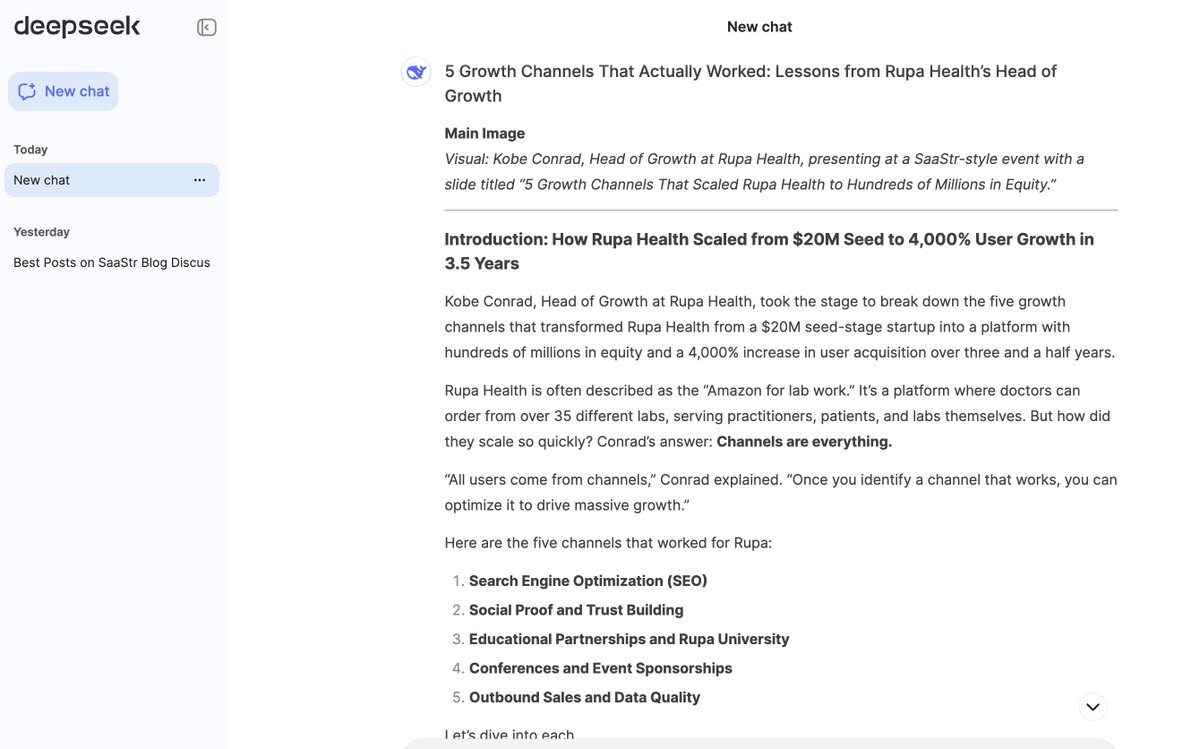This screenshot has width=1200, height=749.
Task: Click the deepseek wordmark logo
Action: 76,25
